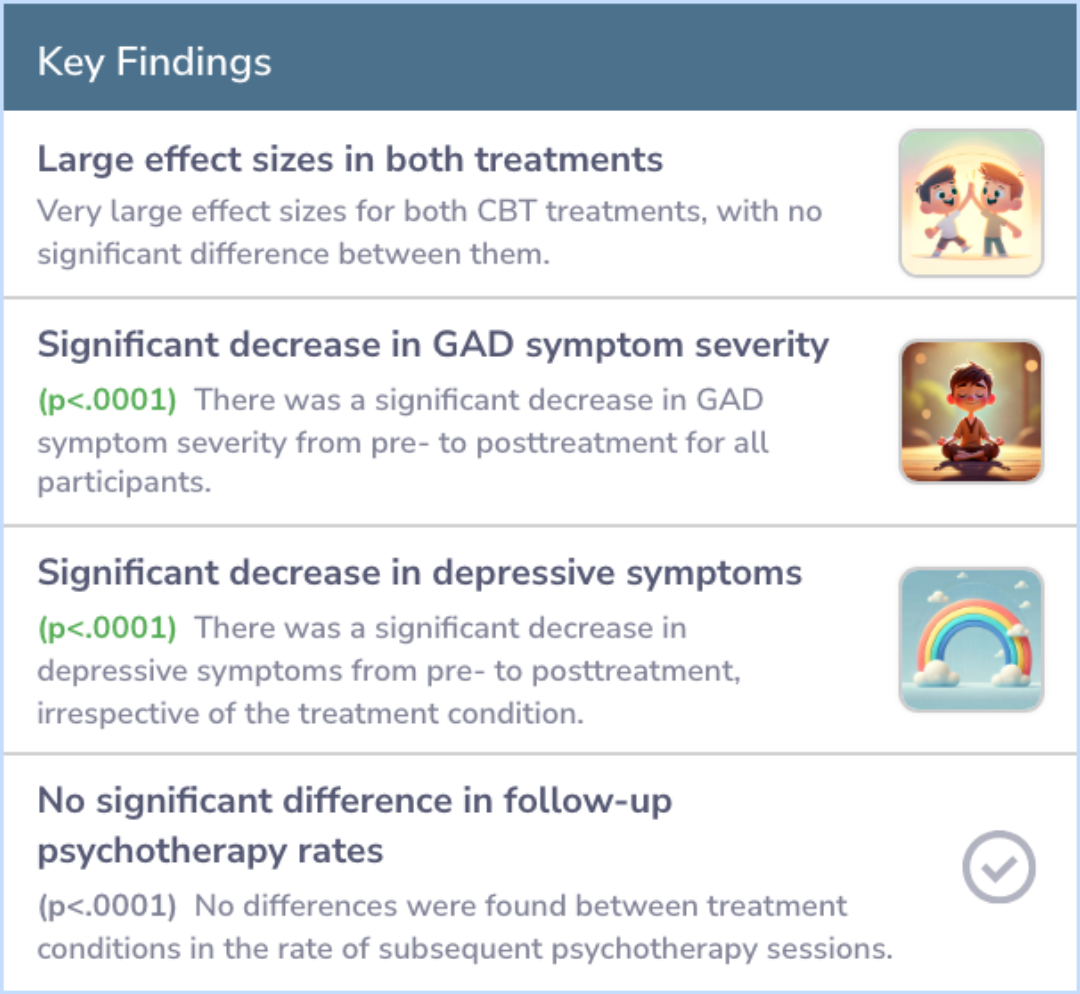
Task: Select 'depressive symptoms from pre- to posttreatment' line
Action: coord(388,670)
